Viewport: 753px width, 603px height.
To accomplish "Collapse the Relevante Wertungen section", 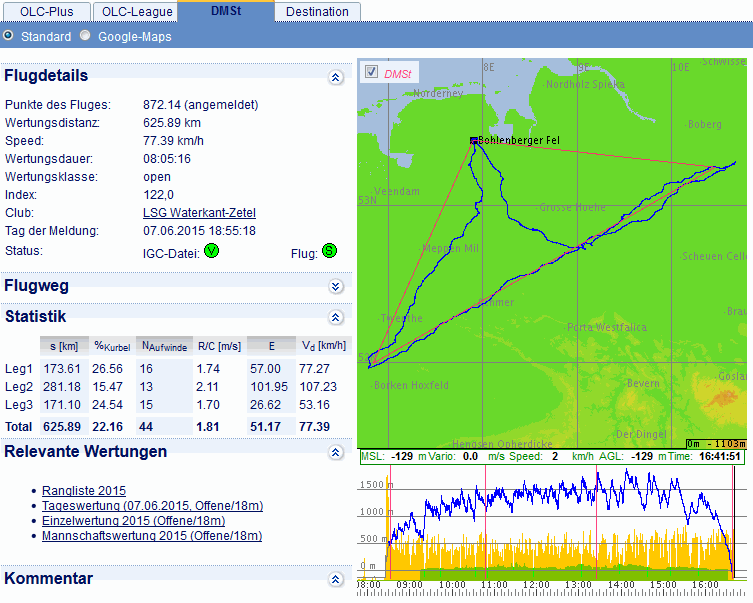I will pyautogui.click(x=336, y=452).
